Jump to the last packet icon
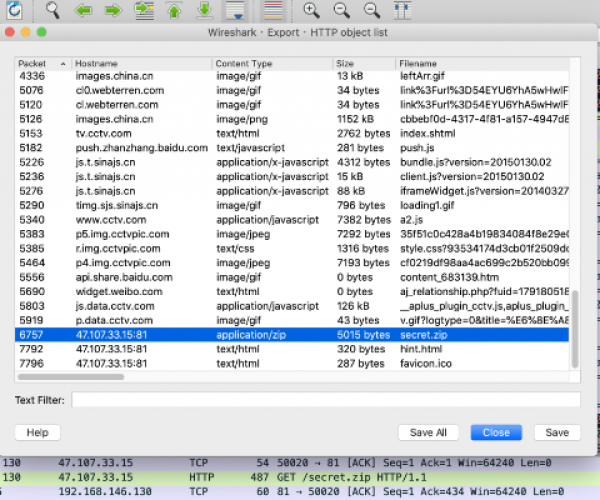The image size is (600, 500). [x=203, y=11]
